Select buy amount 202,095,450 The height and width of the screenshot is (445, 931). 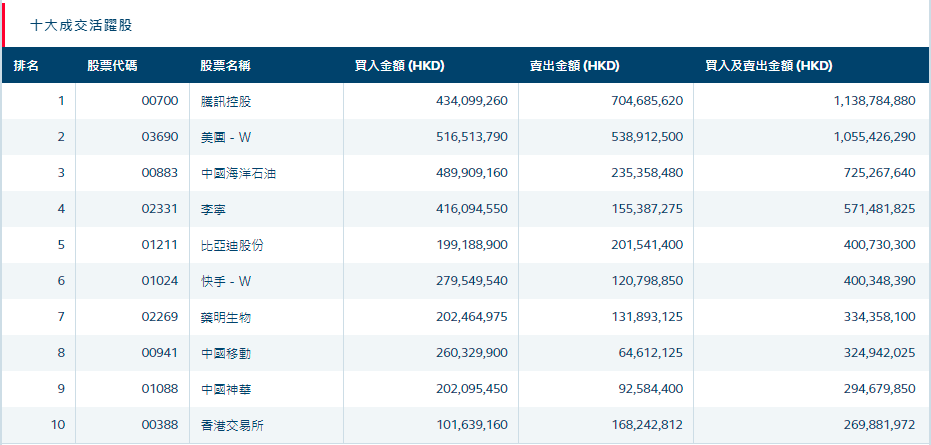pyautogui.click(x=472, y=389)
